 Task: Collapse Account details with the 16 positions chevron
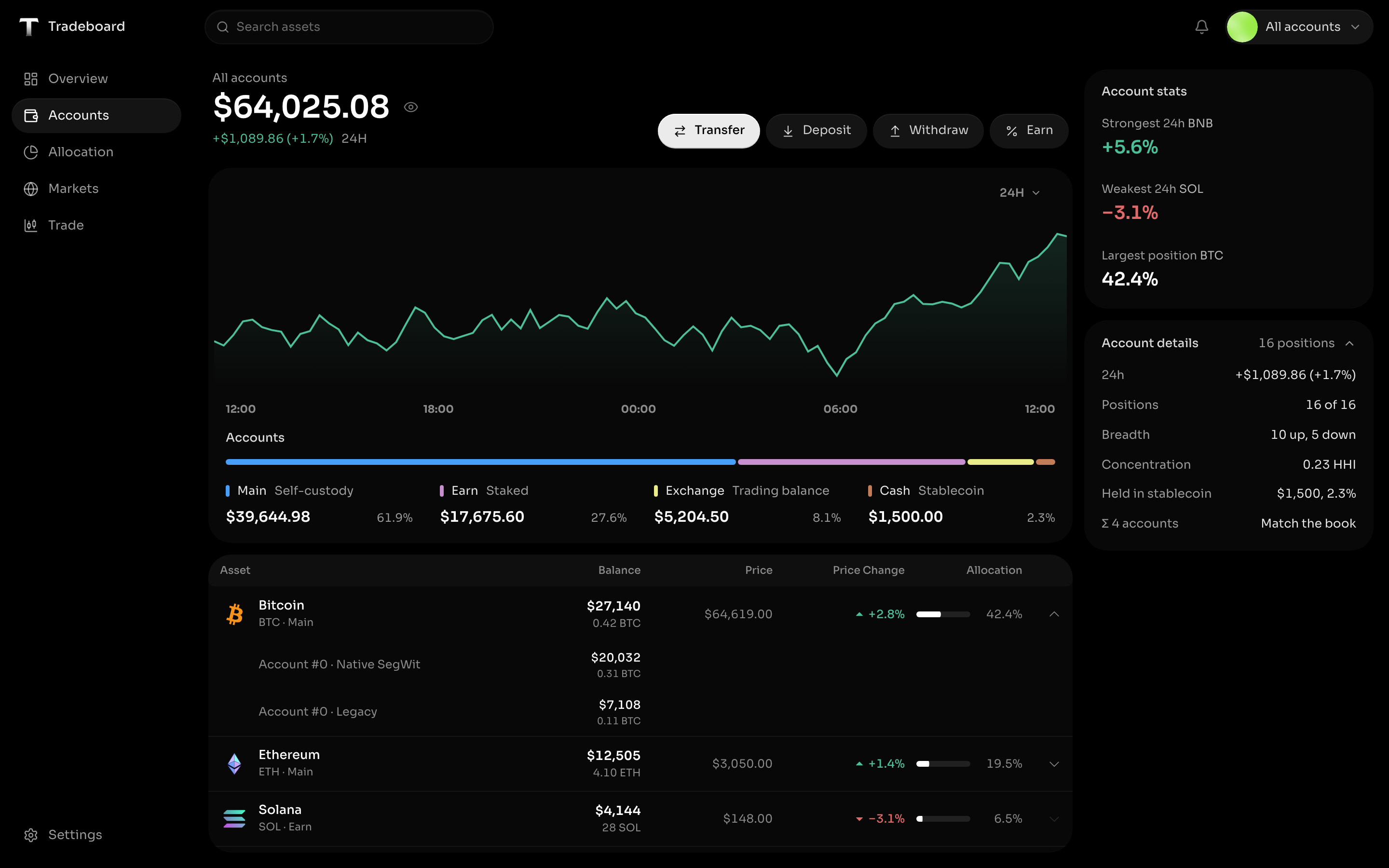(x=1349, y=343)
